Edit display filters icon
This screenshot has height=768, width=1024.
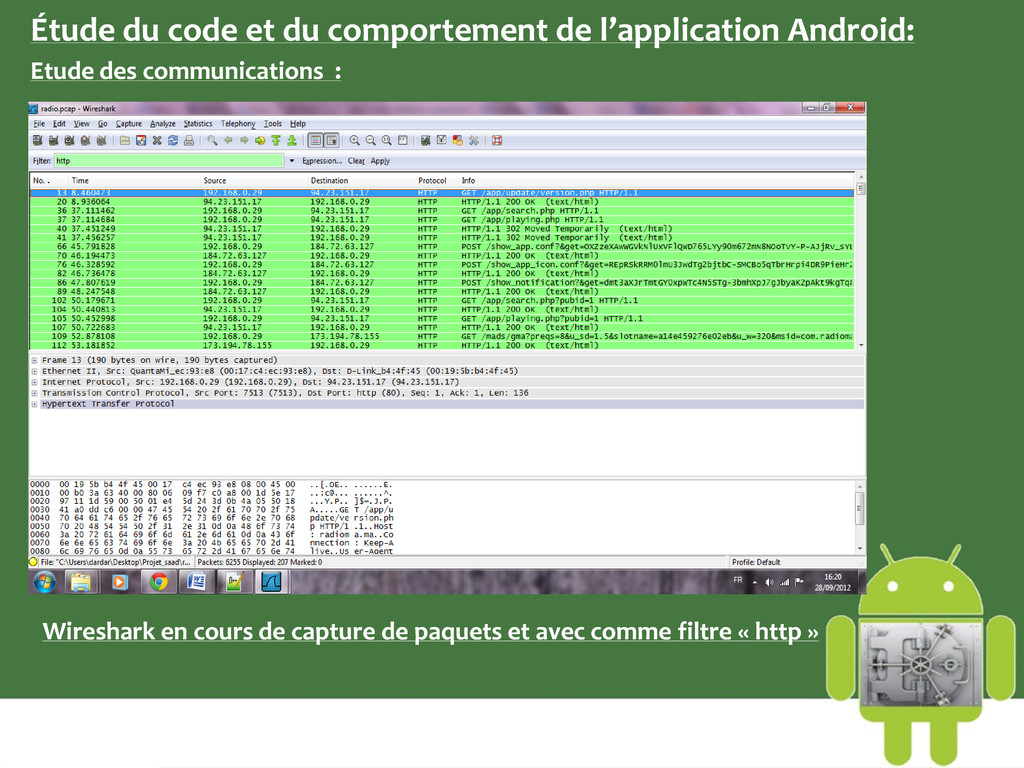click(x=441, y=140)
